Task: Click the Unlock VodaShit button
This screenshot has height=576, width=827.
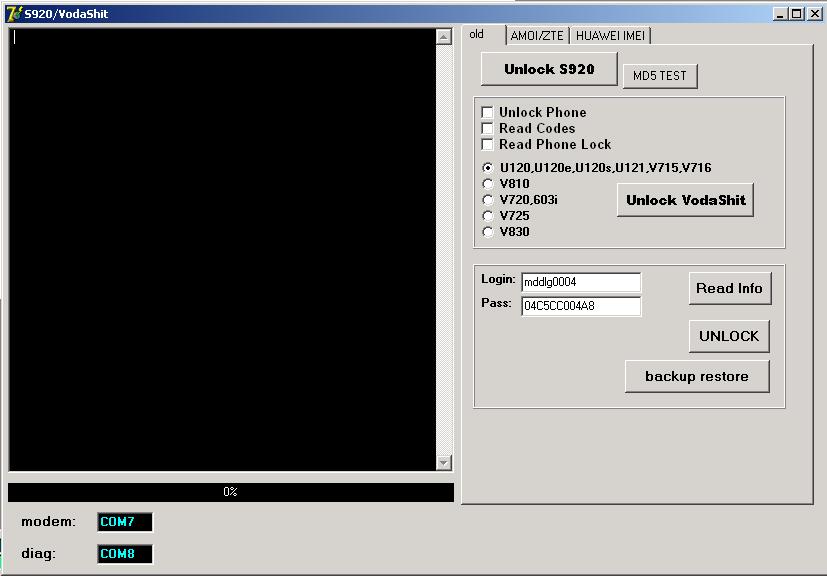Action: coord(686,200)
